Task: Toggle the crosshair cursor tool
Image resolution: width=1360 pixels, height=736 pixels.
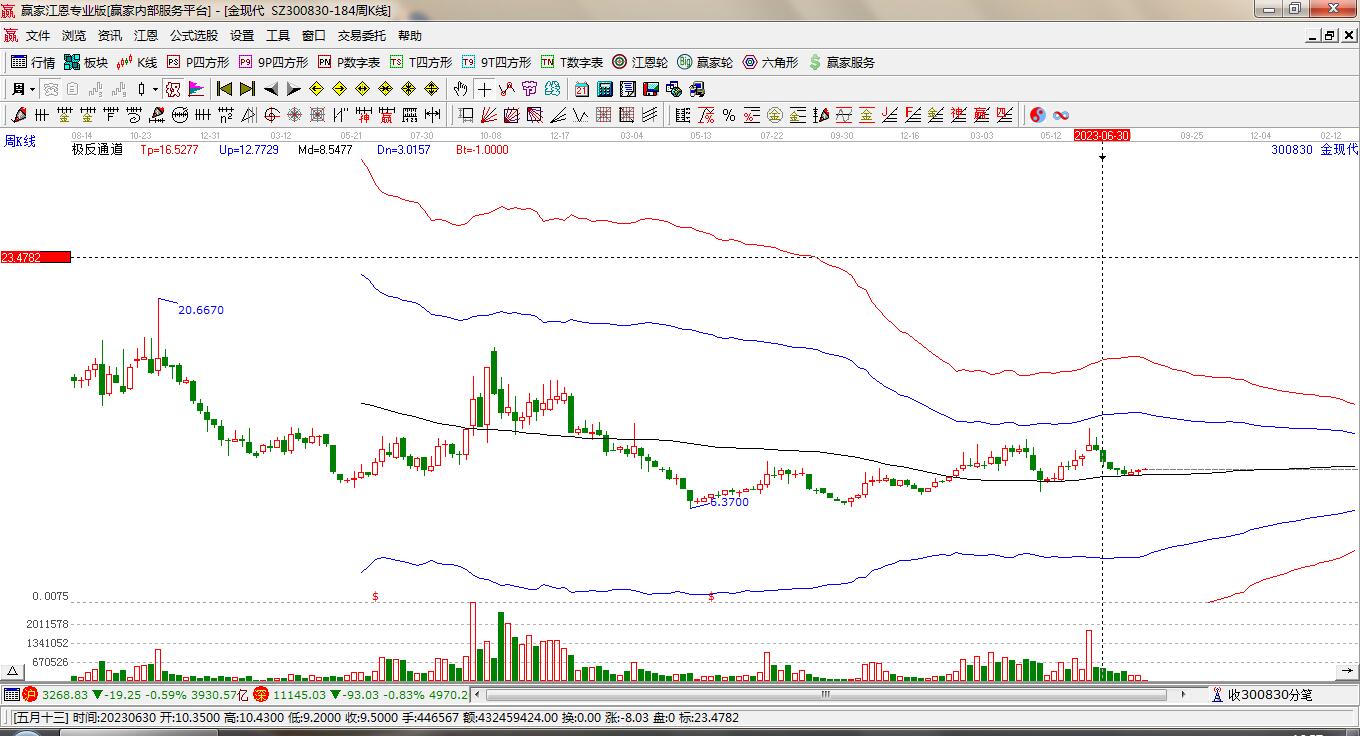Action: click(484, 89)
